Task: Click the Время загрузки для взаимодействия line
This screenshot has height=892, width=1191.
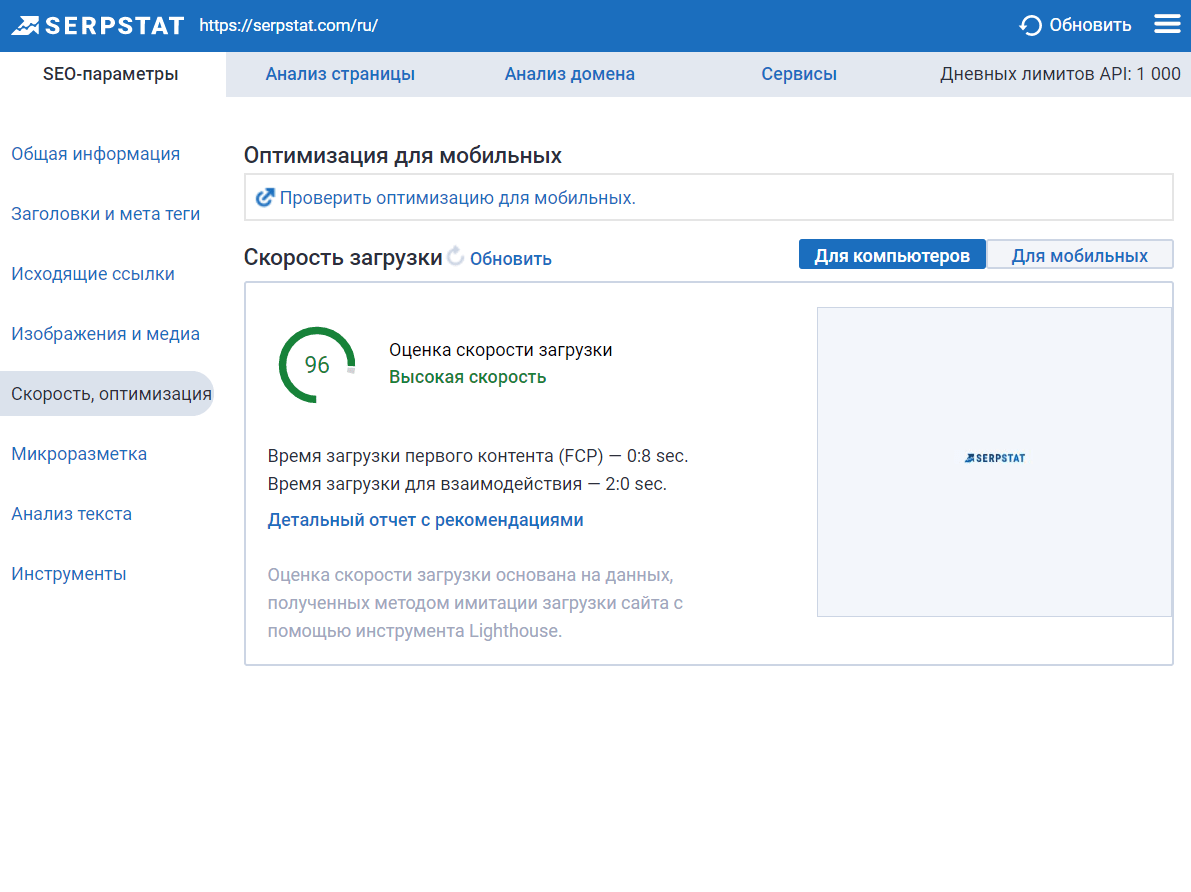Action: pos(467,484)
